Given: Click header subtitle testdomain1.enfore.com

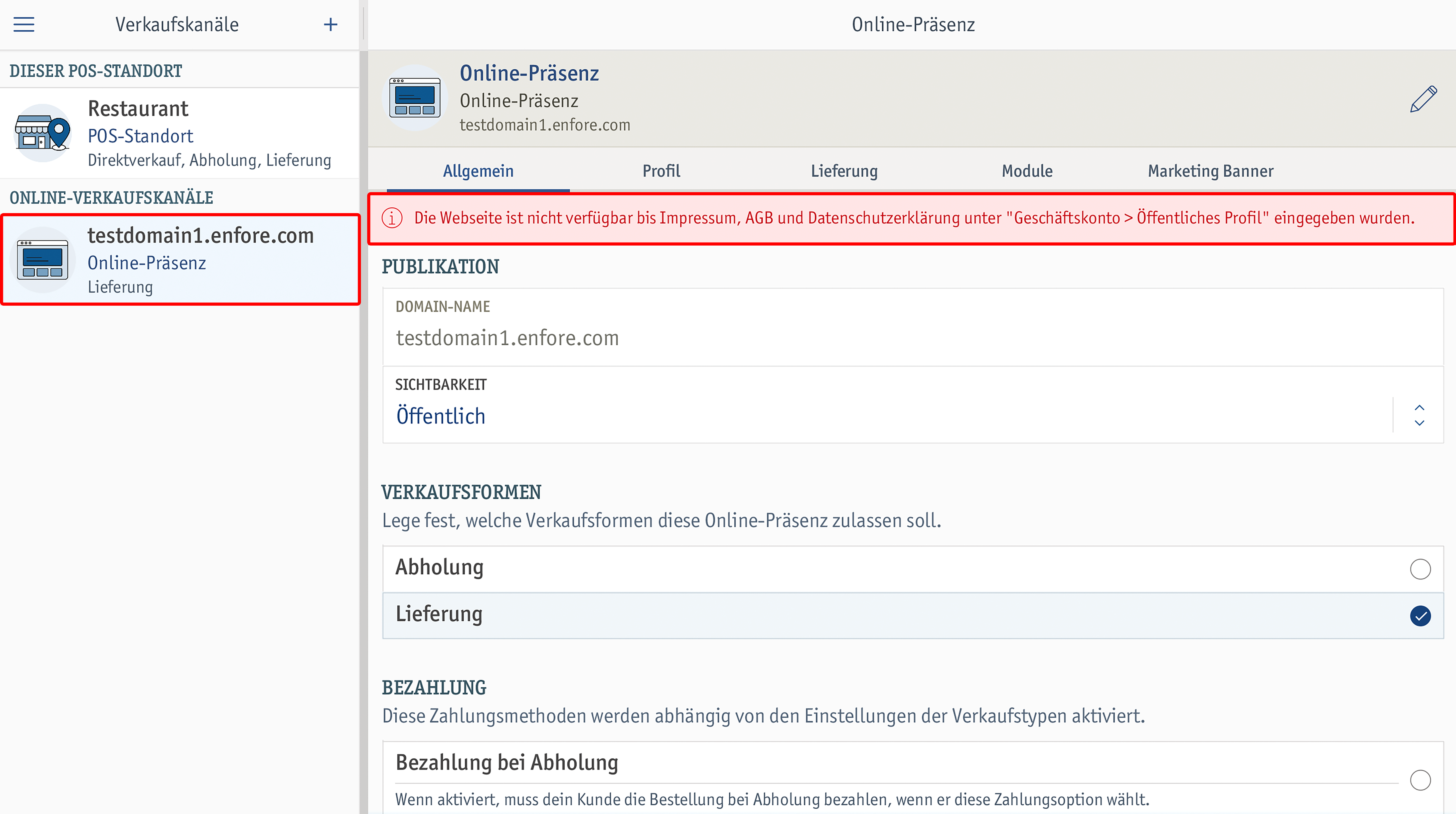Looking at the screenshot, I should point(545,125).
